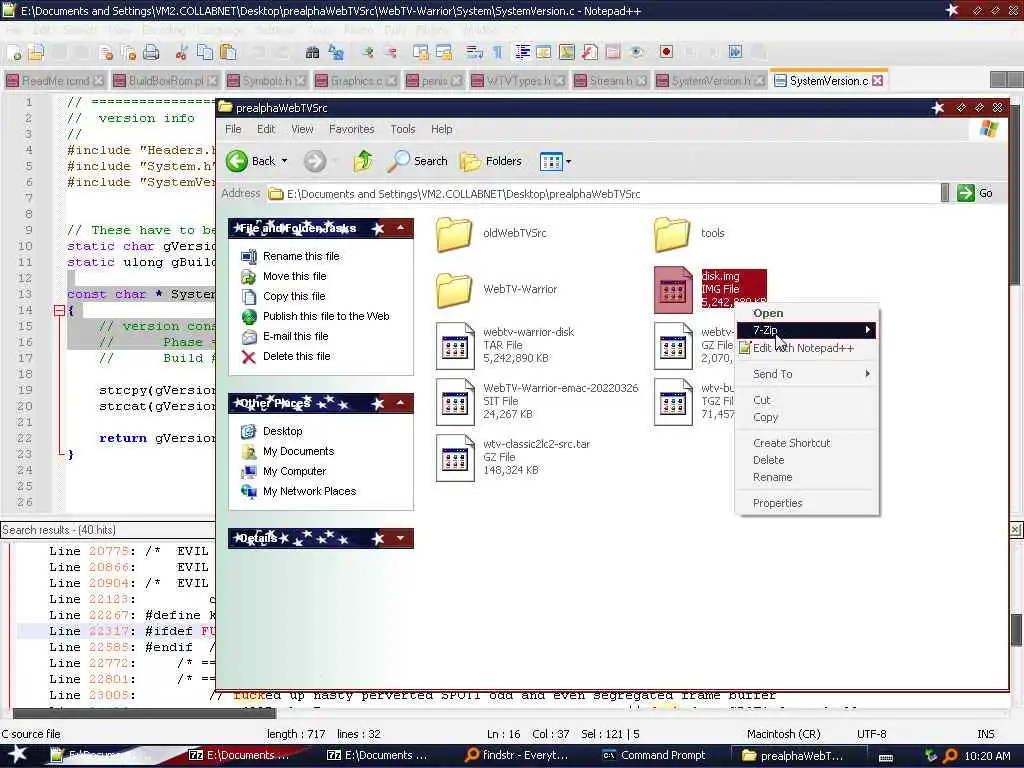
Task: Click the Find binoculars icon in Notepad++ toolbar
Action: point(312,52)
